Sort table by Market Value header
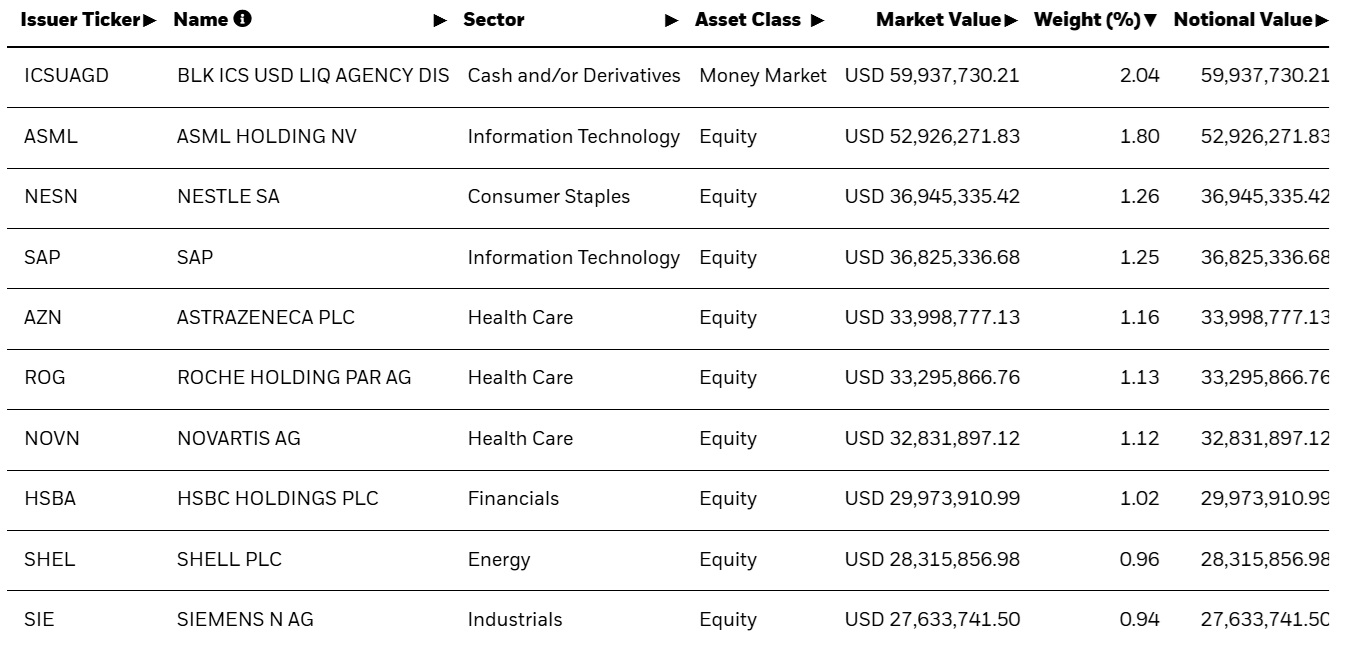 pyautogui.click(x=938, y=19)
